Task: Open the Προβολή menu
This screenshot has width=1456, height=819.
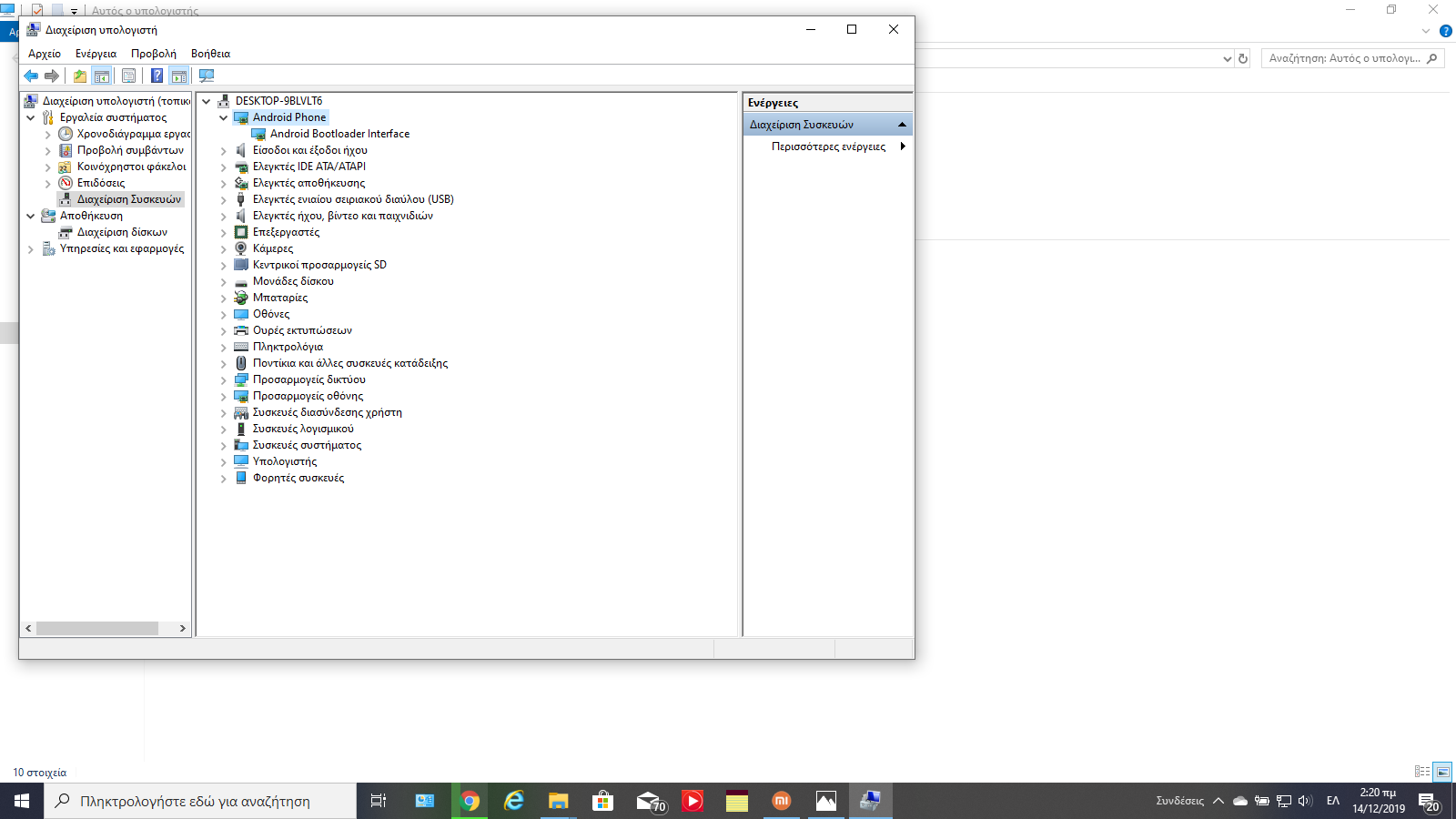Action: pos(153,54)
